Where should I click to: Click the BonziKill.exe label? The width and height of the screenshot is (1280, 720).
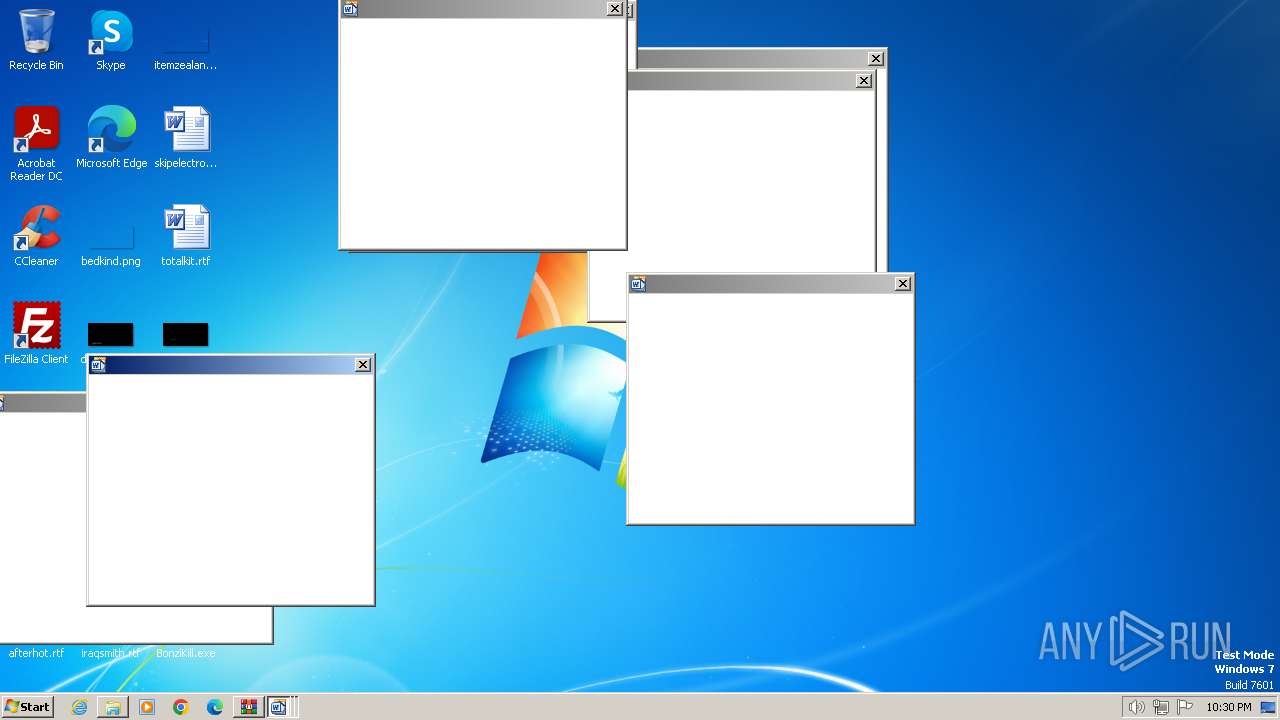pos(186,653)
